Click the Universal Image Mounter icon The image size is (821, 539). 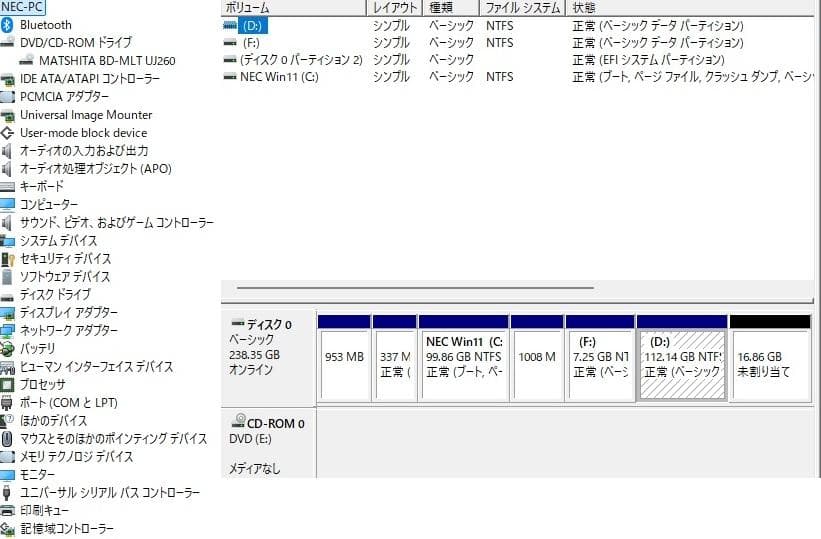(x=7, y=115)
